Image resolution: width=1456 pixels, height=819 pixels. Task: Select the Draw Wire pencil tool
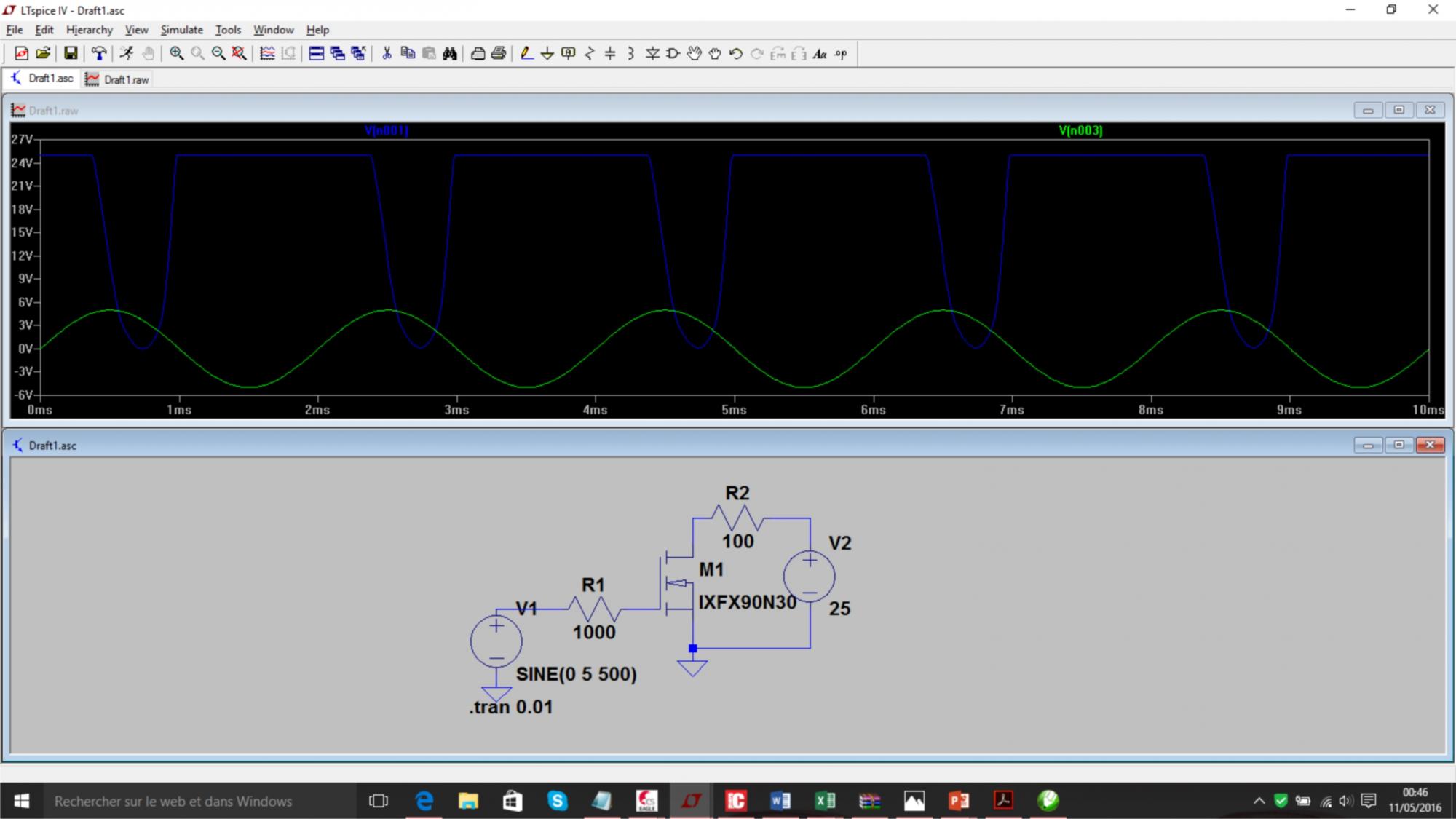(x=526, y=53)
